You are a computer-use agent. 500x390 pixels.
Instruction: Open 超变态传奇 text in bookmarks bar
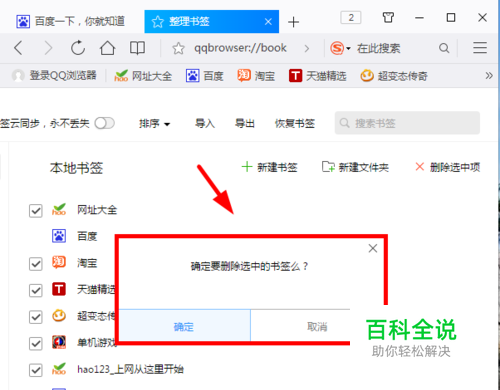point(402,76)
